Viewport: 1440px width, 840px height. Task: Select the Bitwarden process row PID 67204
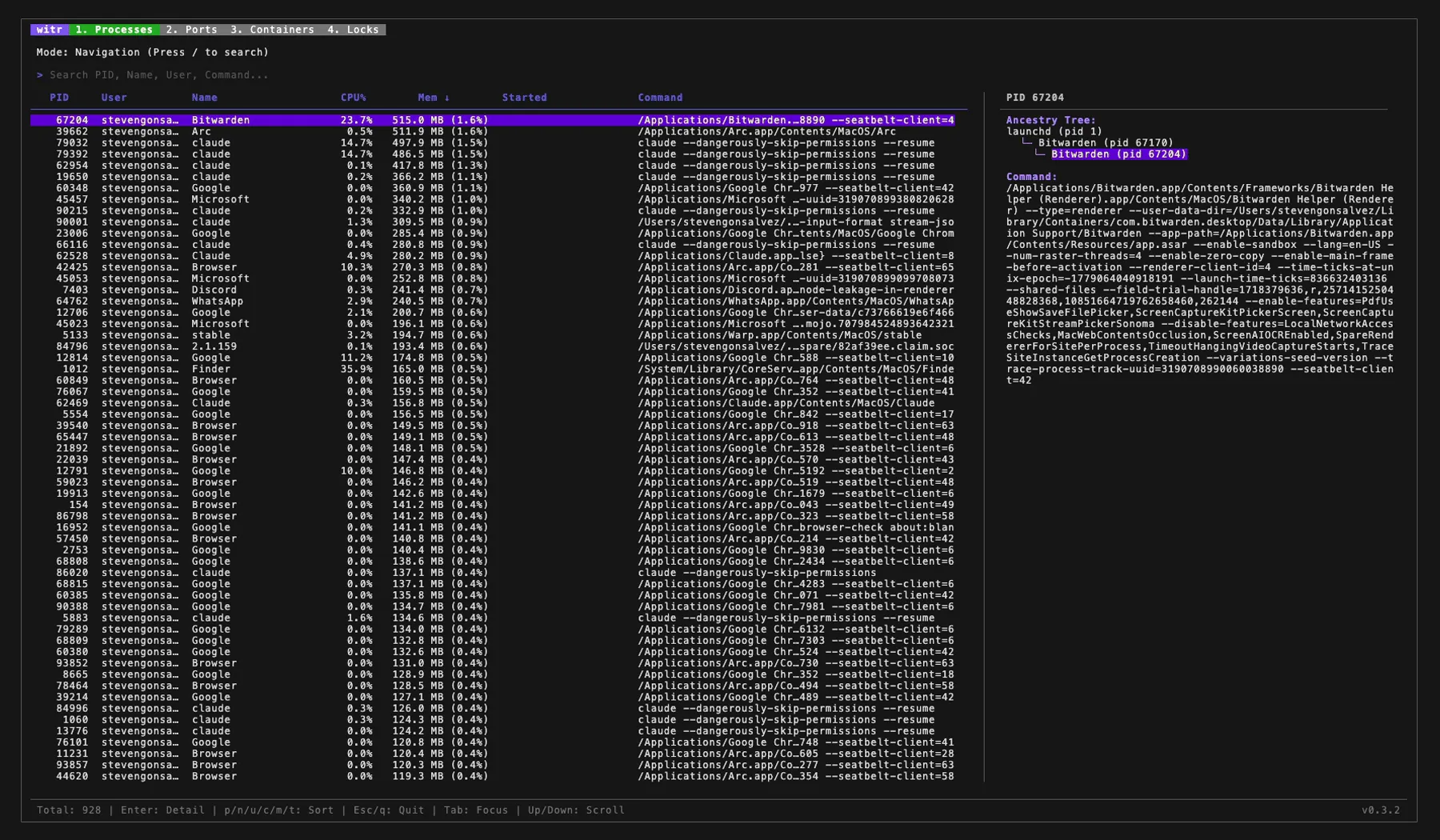498,120
